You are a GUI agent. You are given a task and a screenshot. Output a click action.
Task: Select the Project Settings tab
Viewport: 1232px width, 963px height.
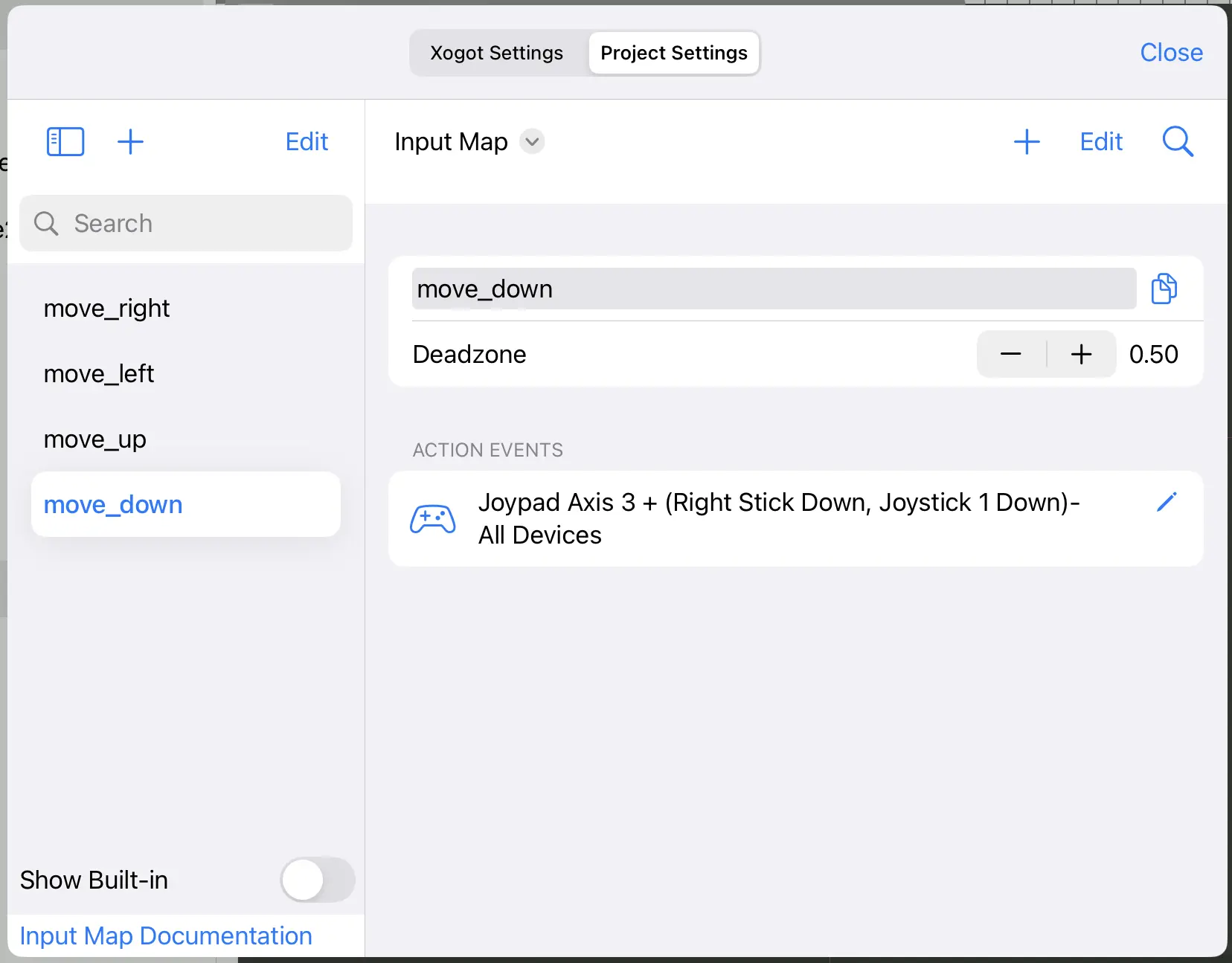click(x=674, y=53)
